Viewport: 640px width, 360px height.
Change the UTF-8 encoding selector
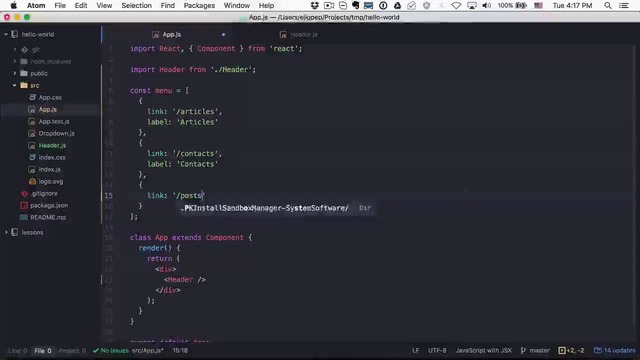437,351
